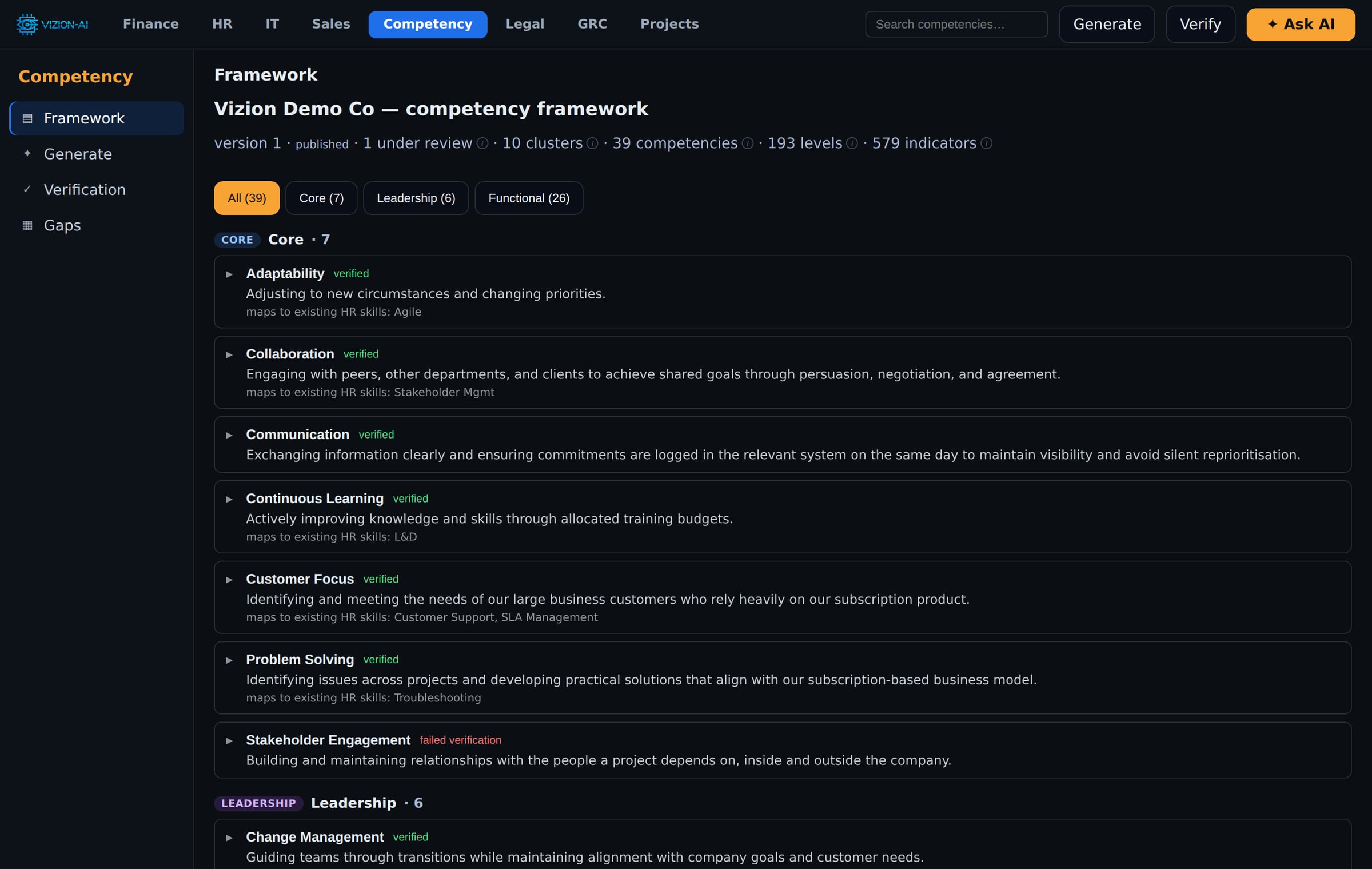The width and height of the screenshot is (1372, 869).
Task: Click 'maps to existing HR skills: L&D'
Action: point(332,537)
